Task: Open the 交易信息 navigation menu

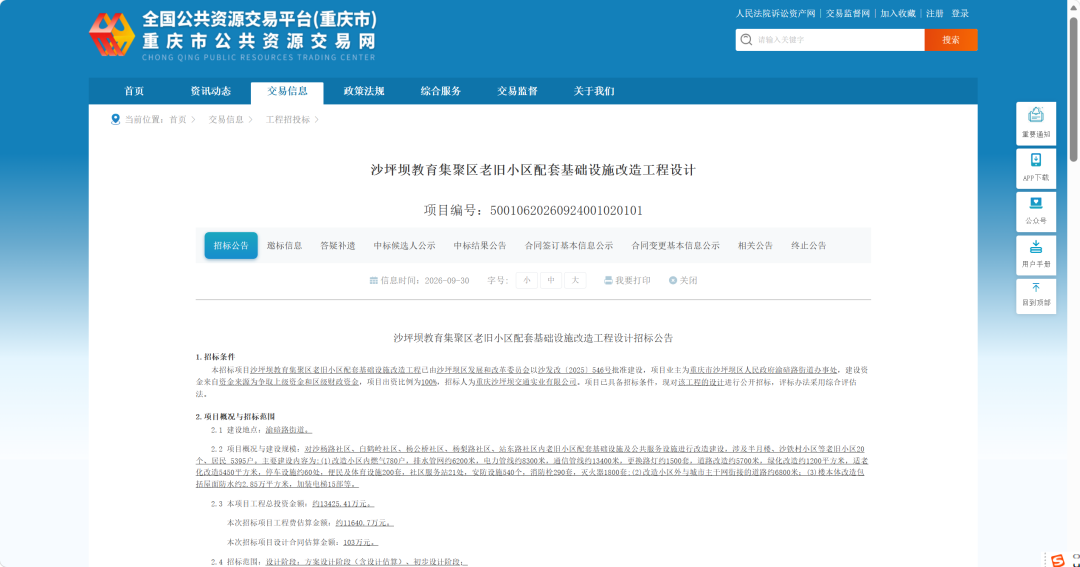Action: coord(288,91)
